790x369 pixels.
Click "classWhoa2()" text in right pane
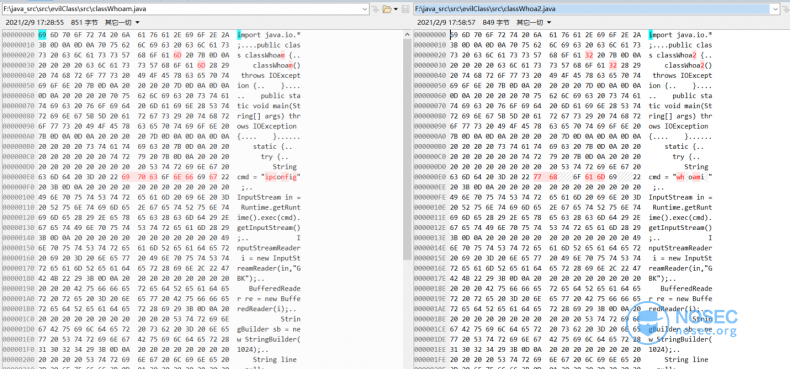(x=689, y=66)
